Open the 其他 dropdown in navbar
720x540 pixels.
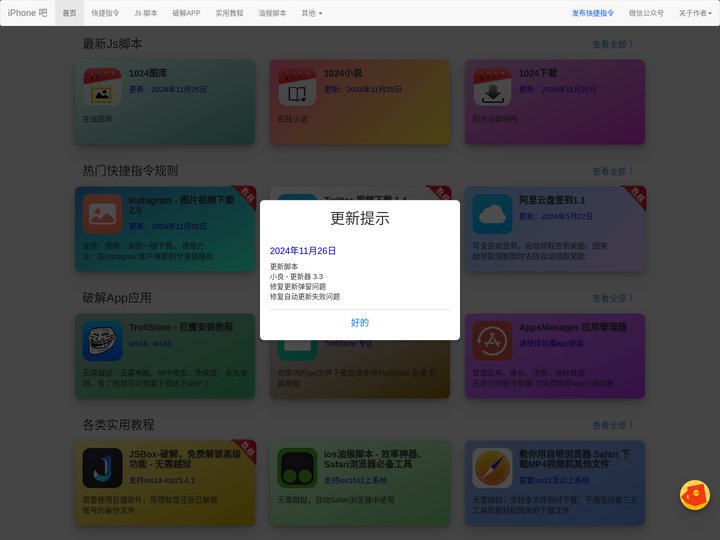312,13
